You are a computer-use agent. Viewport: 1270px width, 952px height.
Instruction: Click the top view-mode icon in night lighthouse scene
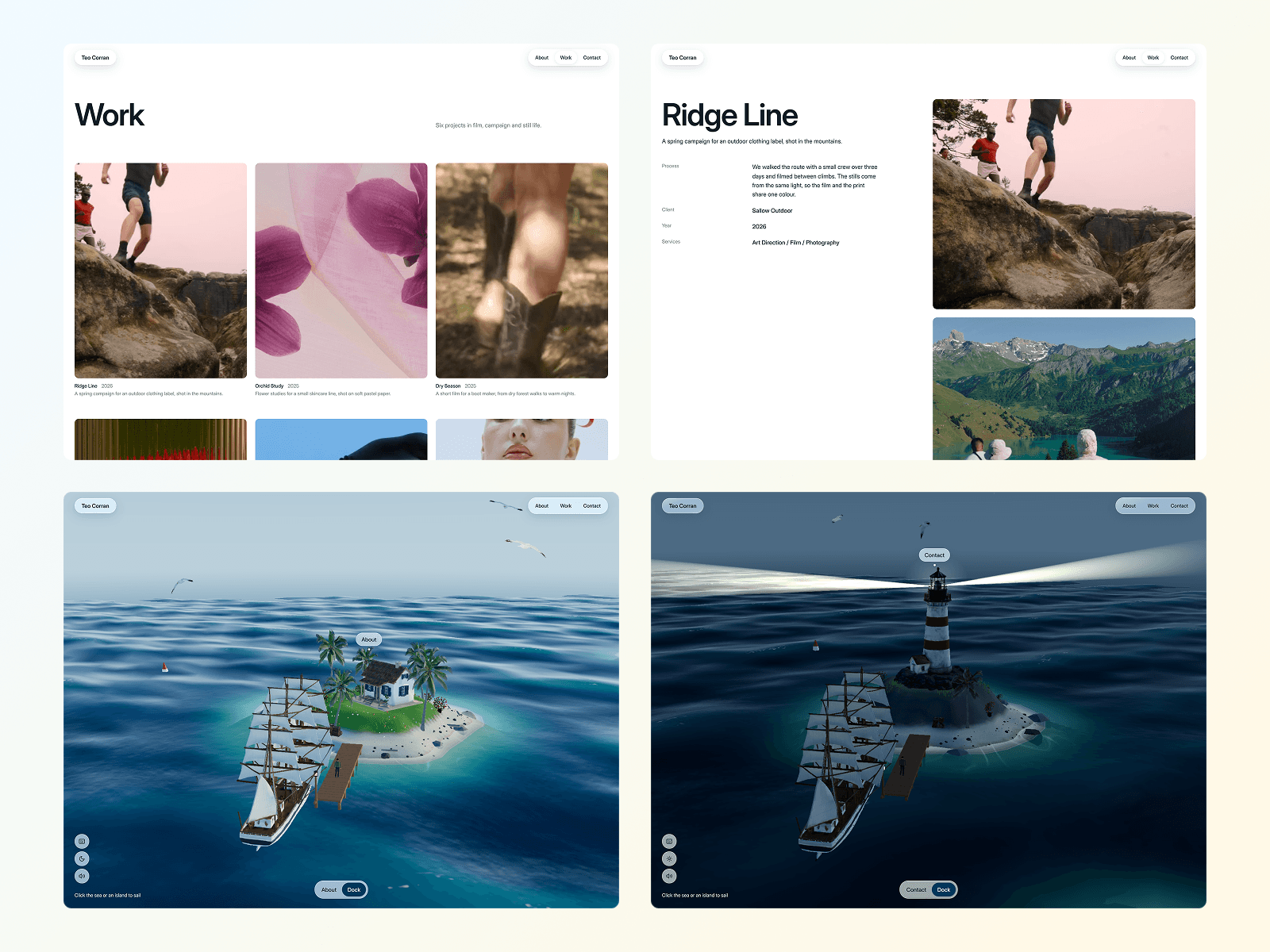(669, 841)
